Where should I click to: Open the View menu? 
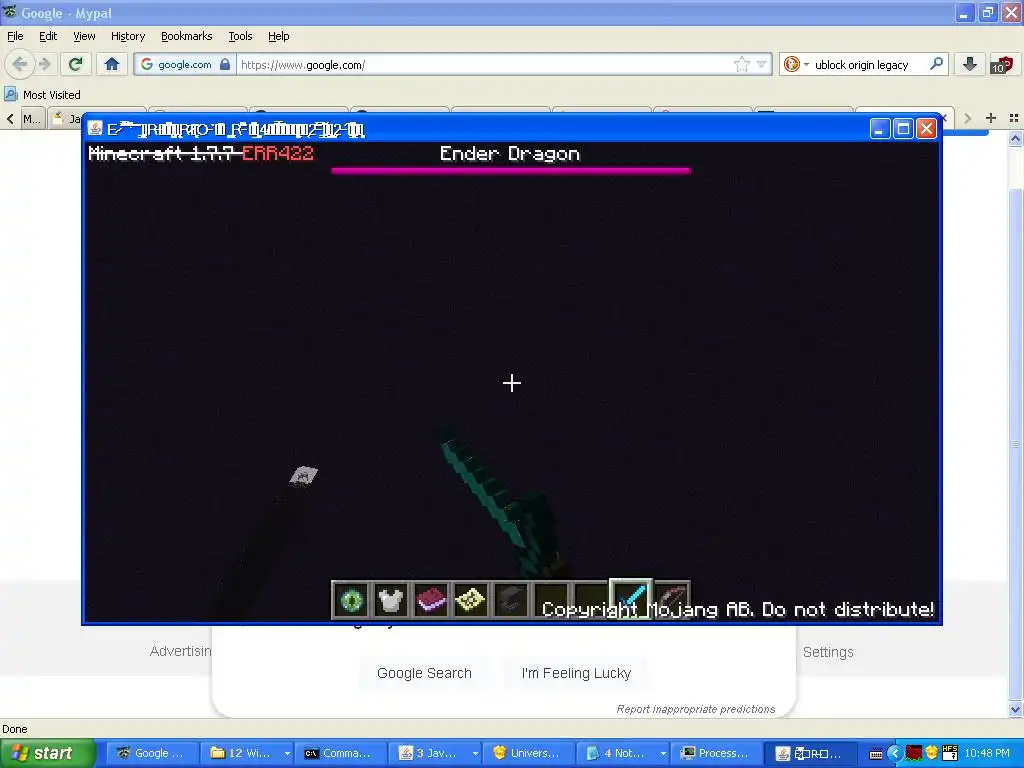click(x=84, y=36)
